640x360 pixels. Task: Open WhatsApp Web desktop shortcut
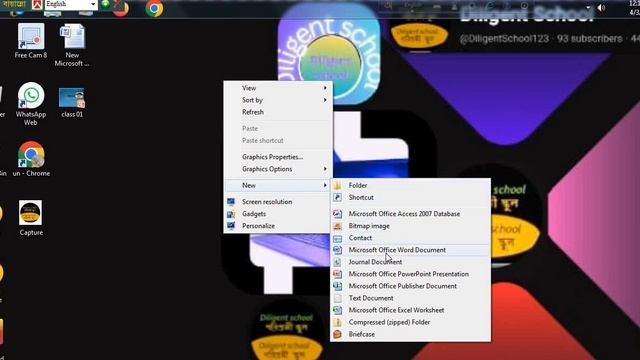31,104
